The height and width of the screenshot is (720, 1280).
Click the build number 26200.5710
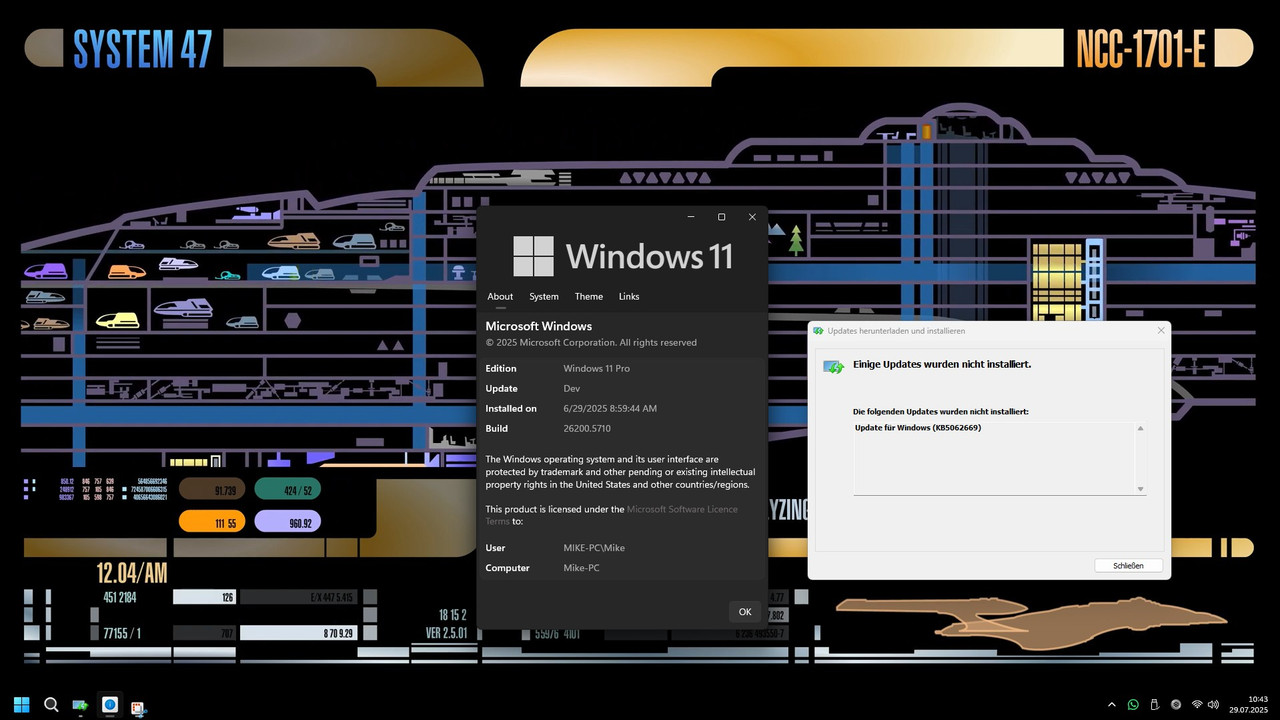[x=587, y=428]
